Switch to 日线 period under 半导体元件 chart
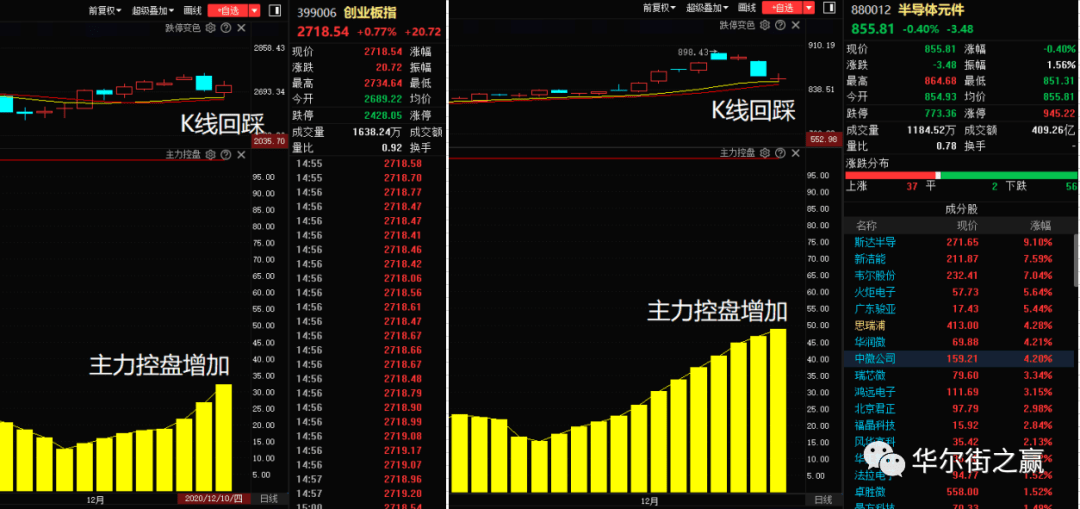 coord(824,499)
